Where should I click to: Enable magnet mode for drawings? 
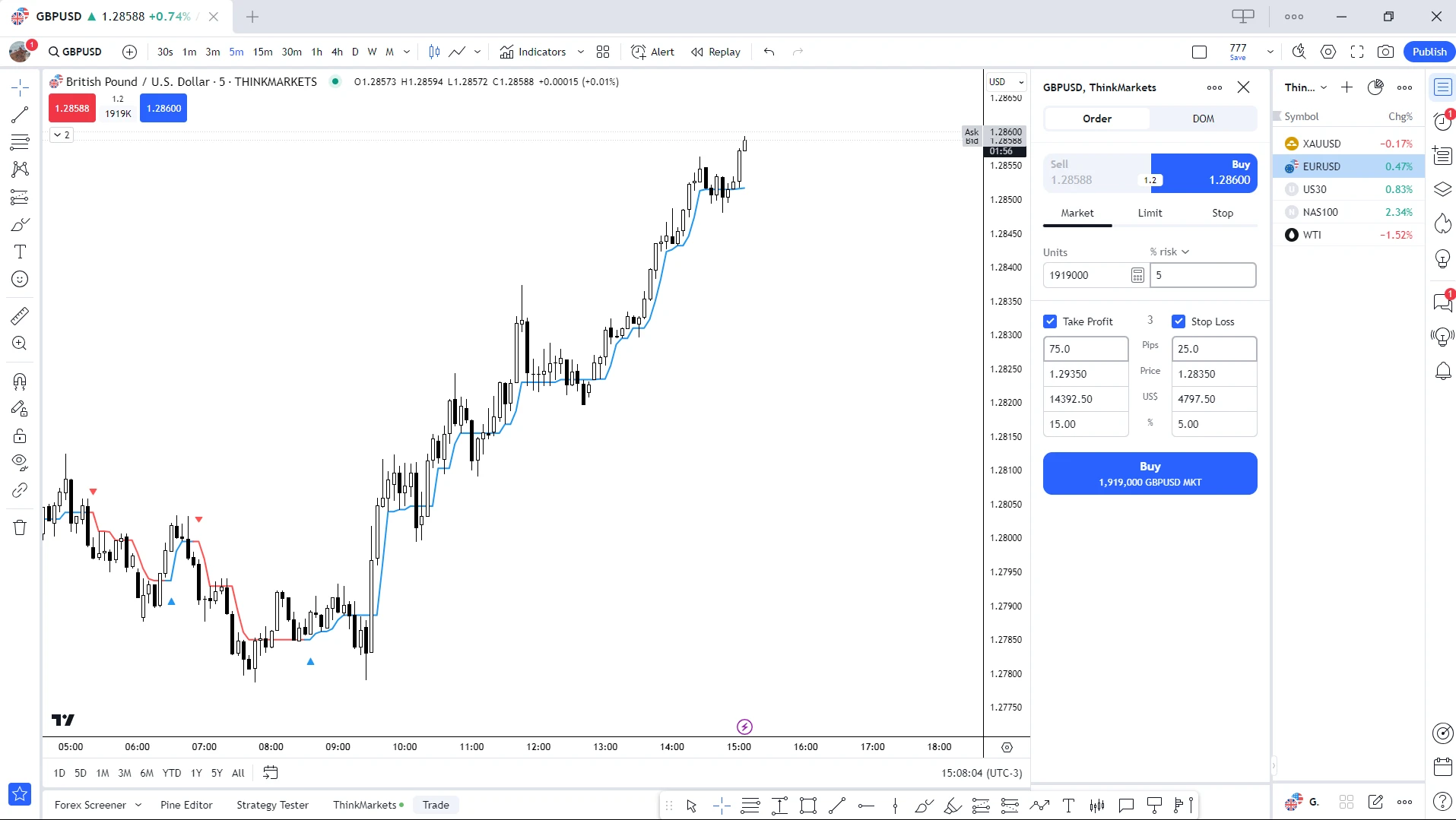click(20, 381)
